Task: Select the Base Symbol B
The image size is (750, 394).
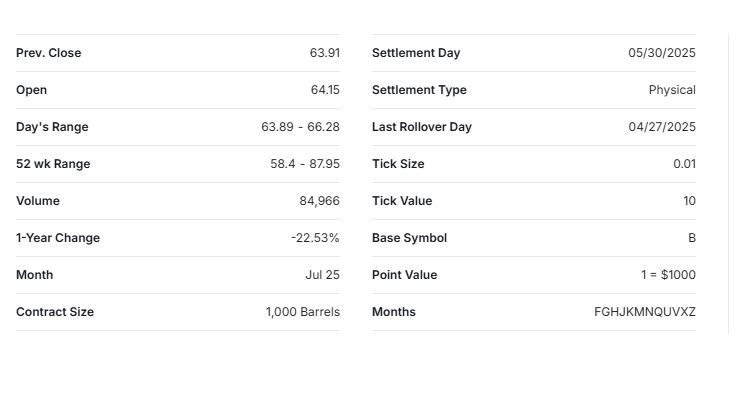Action: coord(692,238)
